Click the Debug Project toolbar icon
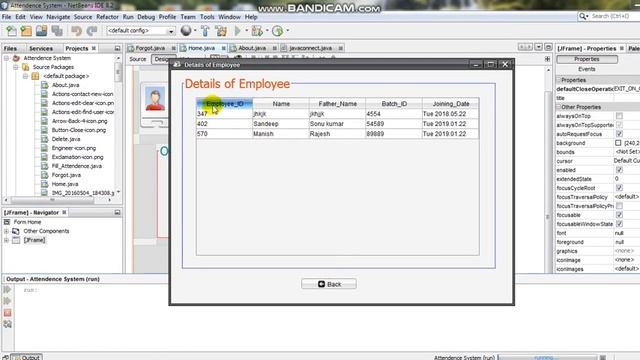The image size is (640, 360). [257, 31]
